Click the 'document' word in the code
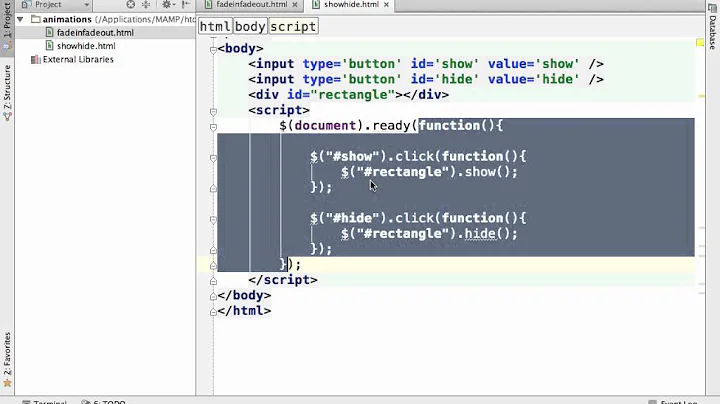The width and height of the screenshot is (720, 404). [325, 125]
